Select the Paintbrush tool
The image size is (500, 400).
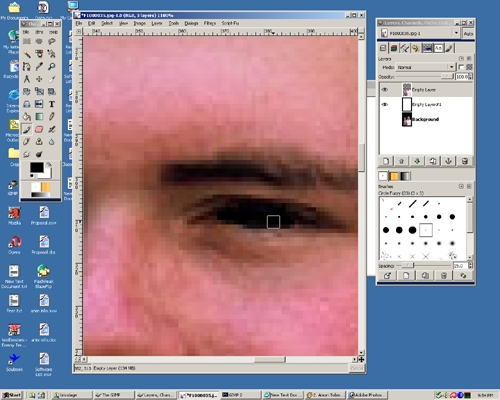(27, 129)
